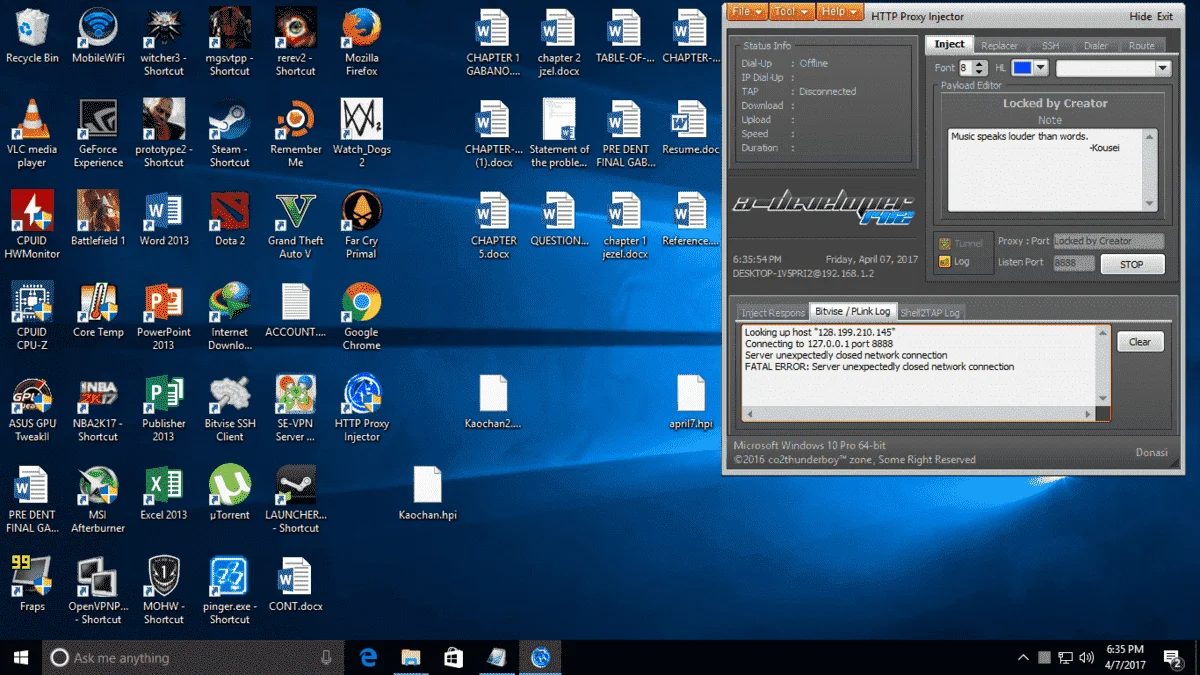Open the Bitvise / PLink Log tab
Image resolution: width=1200 pixels, height=675 pixels.
(x=852, y=311)
